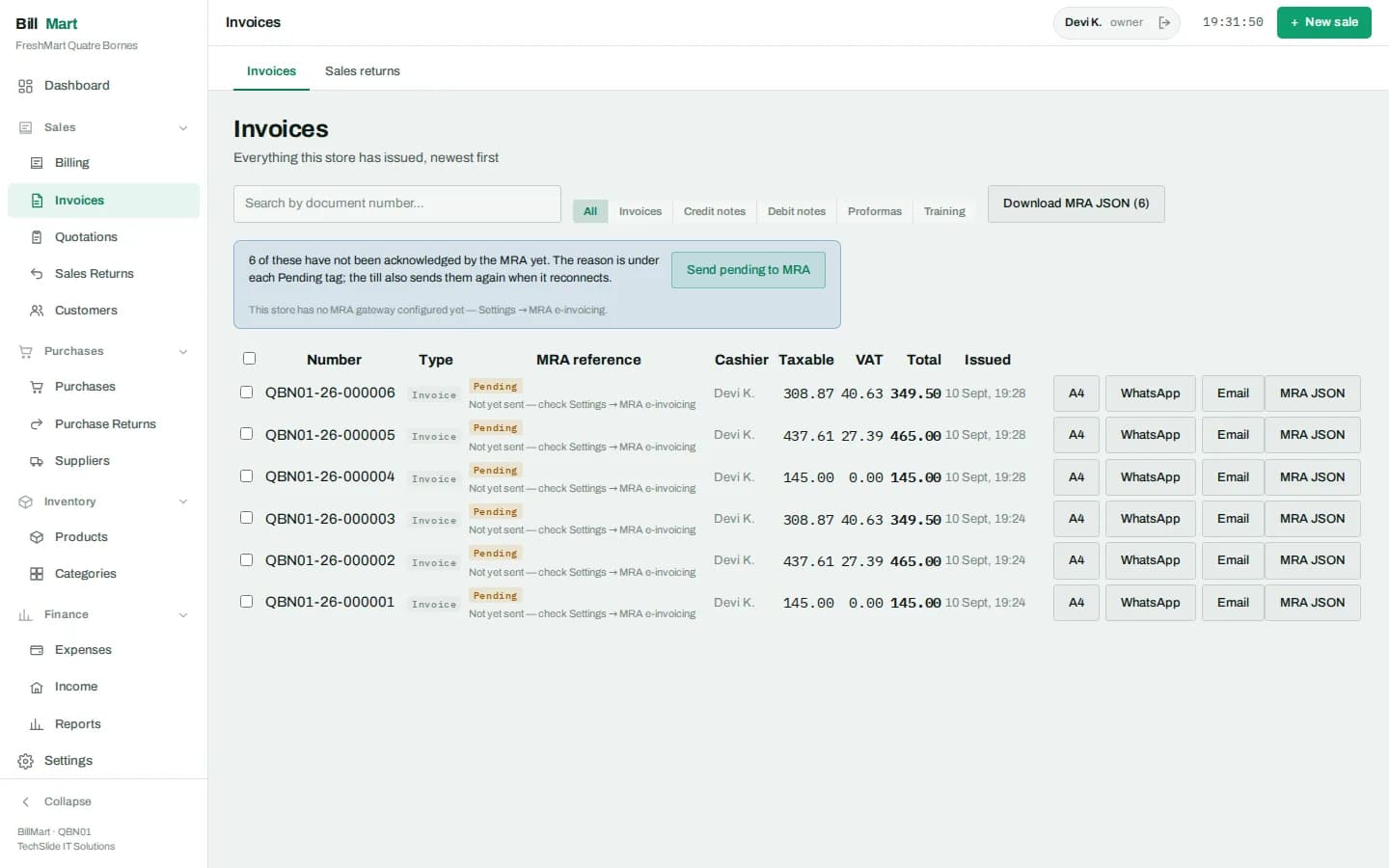Image resolution: width=1389 pixels, height=868 pixels.
Task: Click Download MRA JSON (6) button
Action: tap(1076, 203)
